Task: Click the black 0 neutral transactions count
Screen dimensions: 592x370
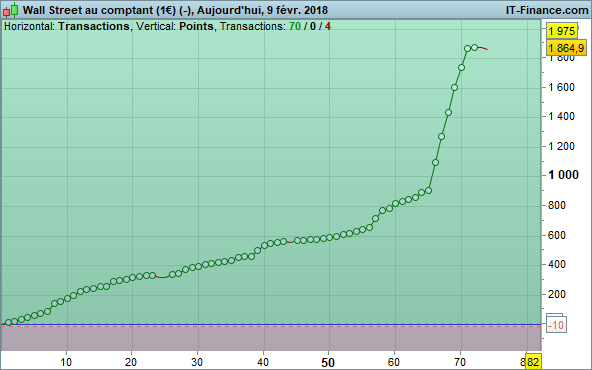Action: click(313, 26)
